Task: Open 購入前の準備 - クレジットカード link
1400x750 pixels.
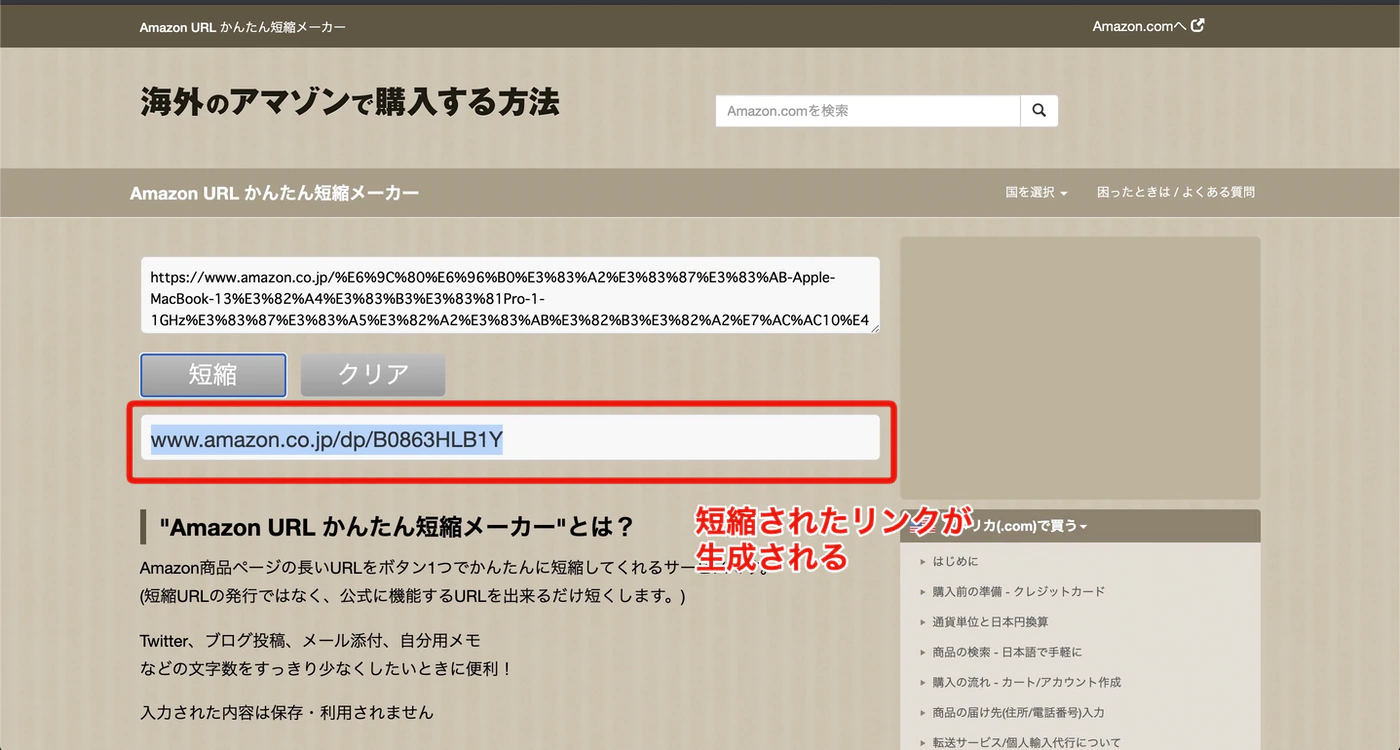Action: pos(1018,591)
